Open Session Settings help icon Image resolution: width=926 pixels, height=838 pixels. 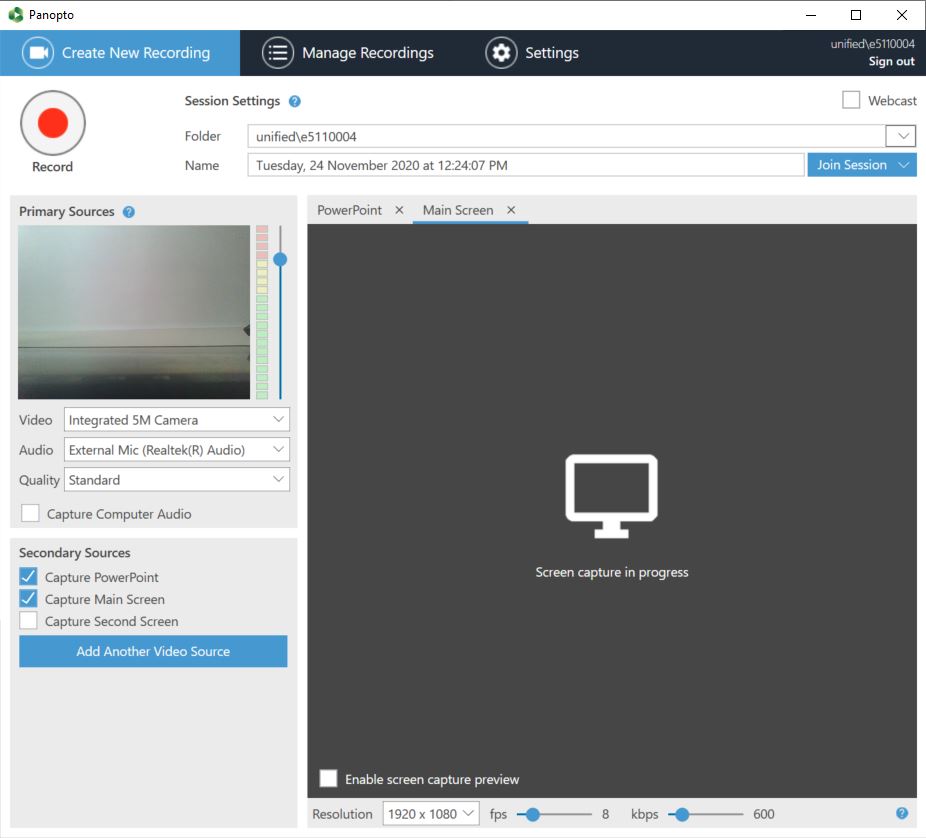click(x=295, y=101)
